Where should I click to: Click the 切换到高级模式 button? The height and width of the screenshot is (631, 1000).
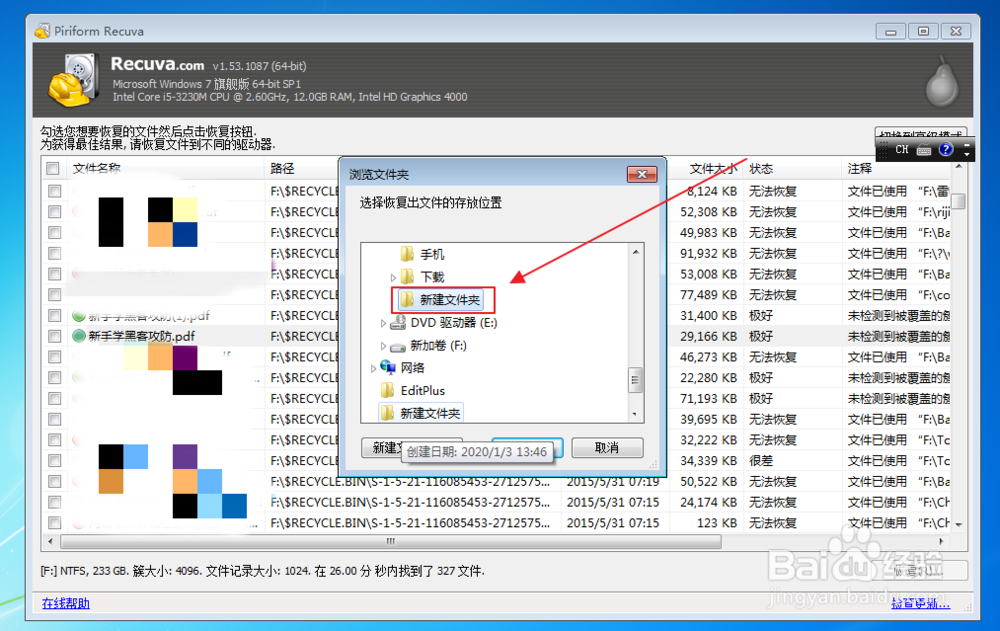[920, 133]
